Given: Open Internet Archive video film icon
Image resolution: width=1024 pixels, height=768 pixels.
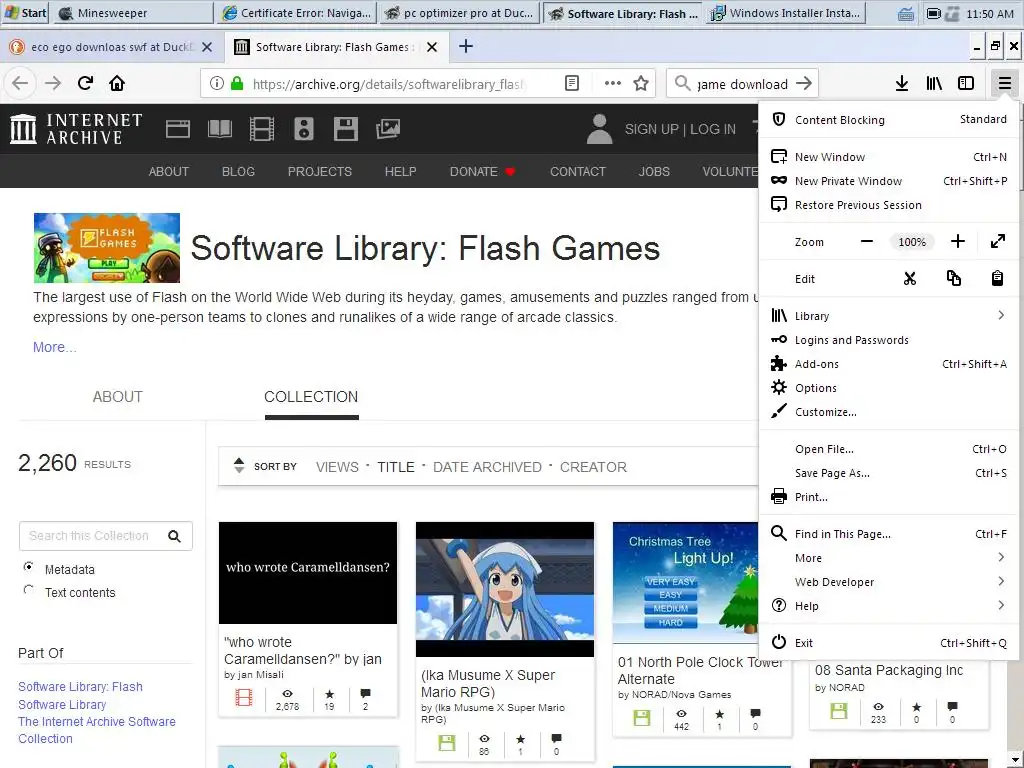Looking at the screenshot, I should tap(261, 129).
